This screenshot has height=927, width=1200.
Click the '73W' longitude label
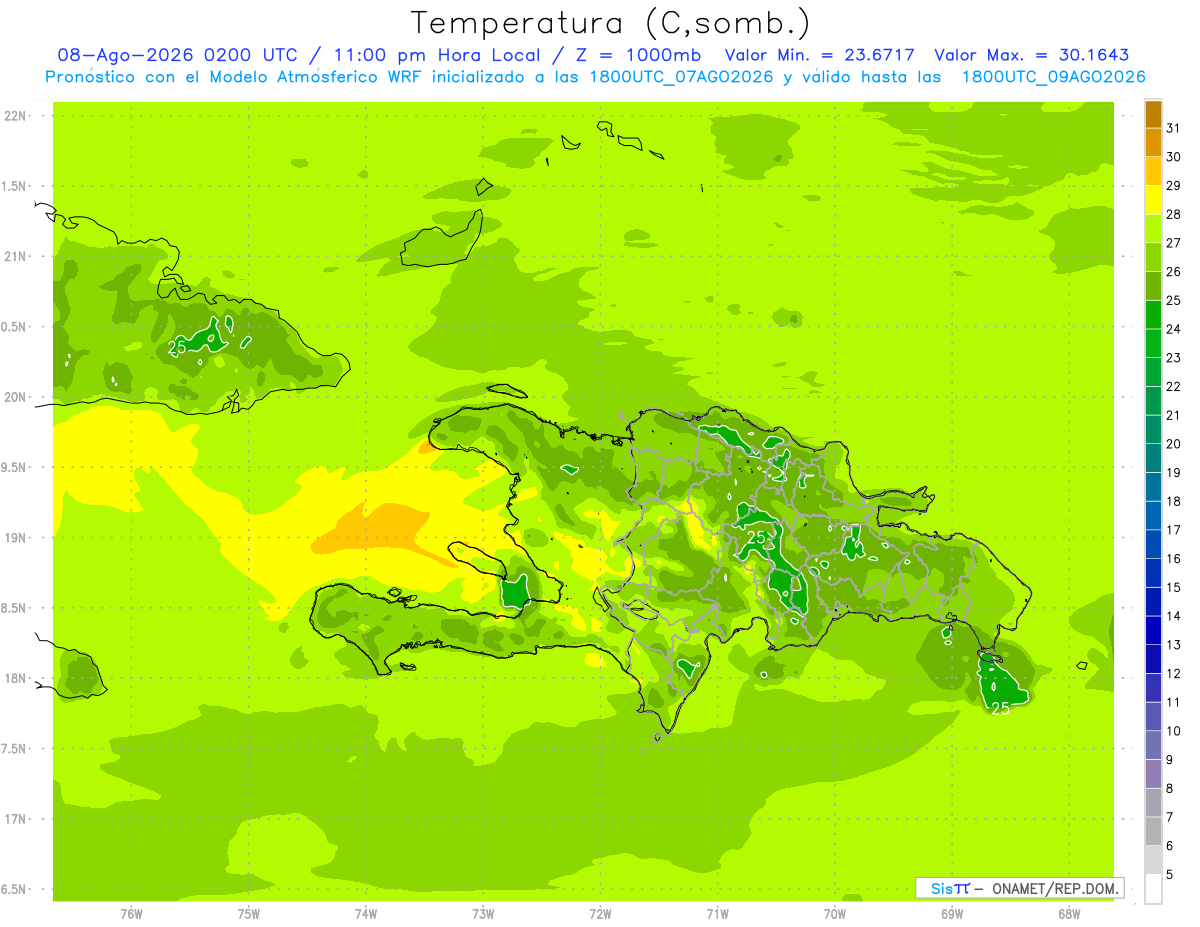(483, 914)
